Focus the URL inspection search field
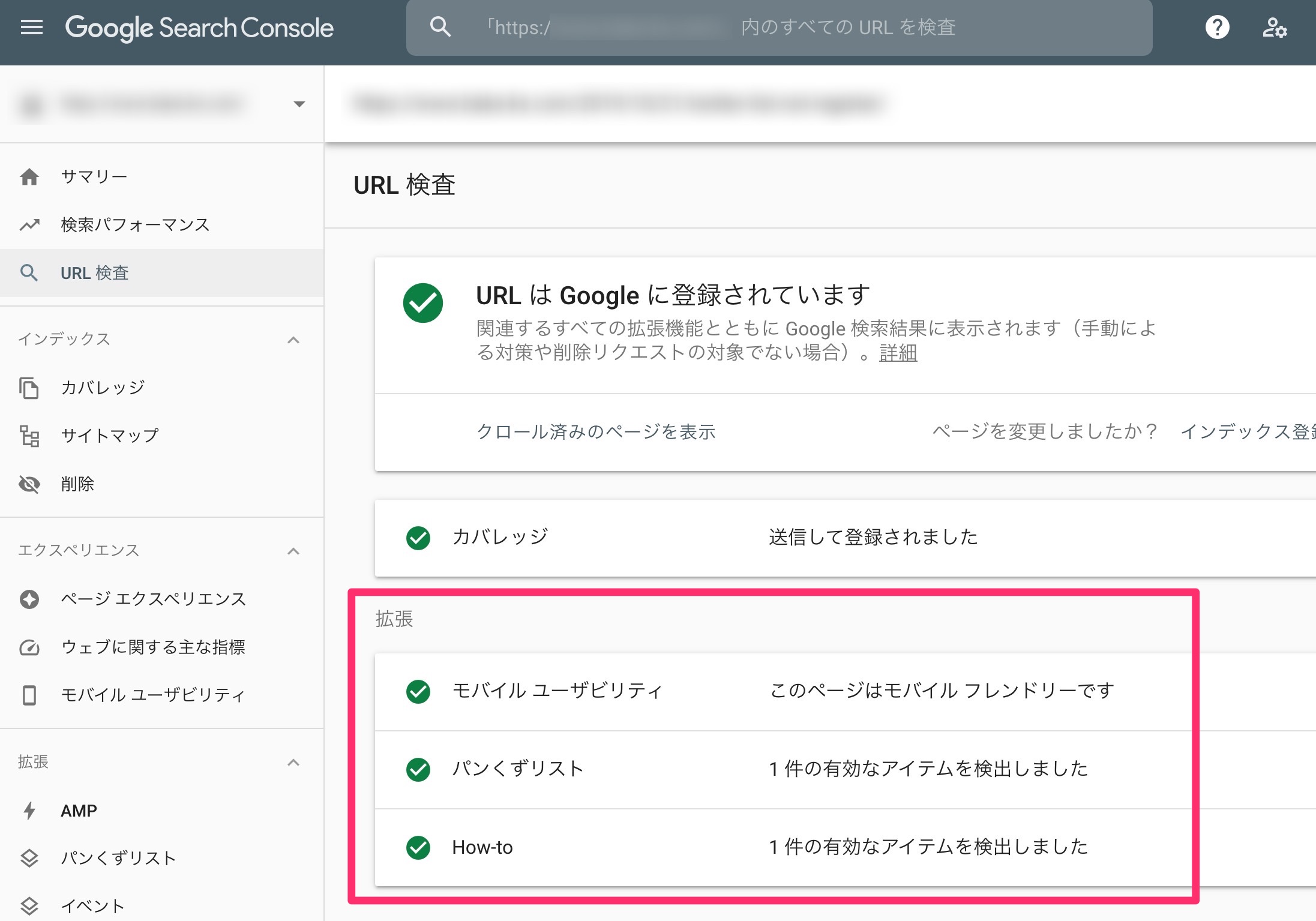 (x=779, y=28)
